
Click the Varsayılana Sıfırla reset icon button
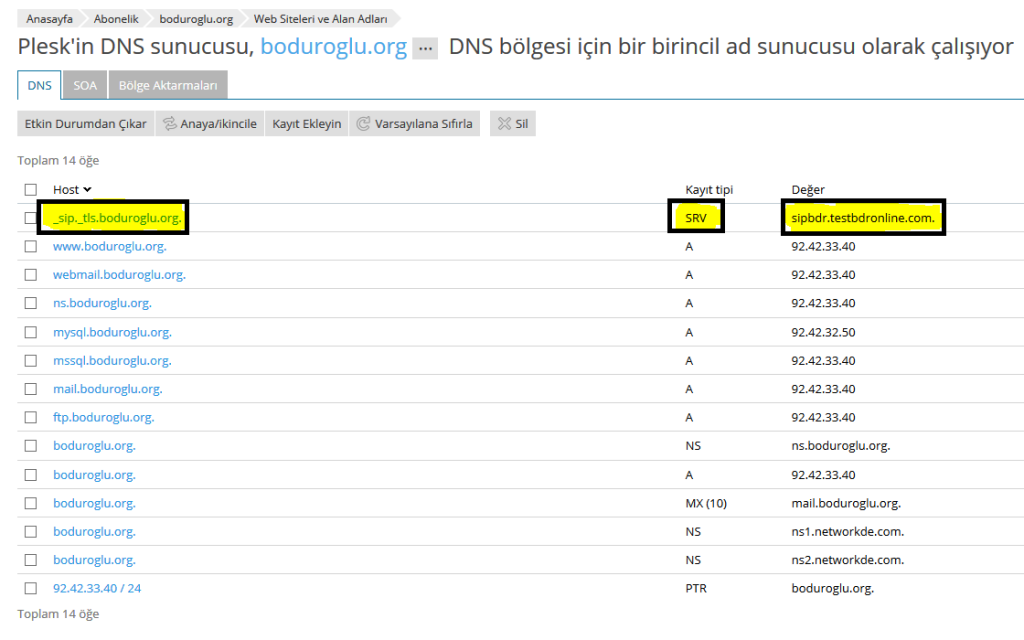coord(363,124)
